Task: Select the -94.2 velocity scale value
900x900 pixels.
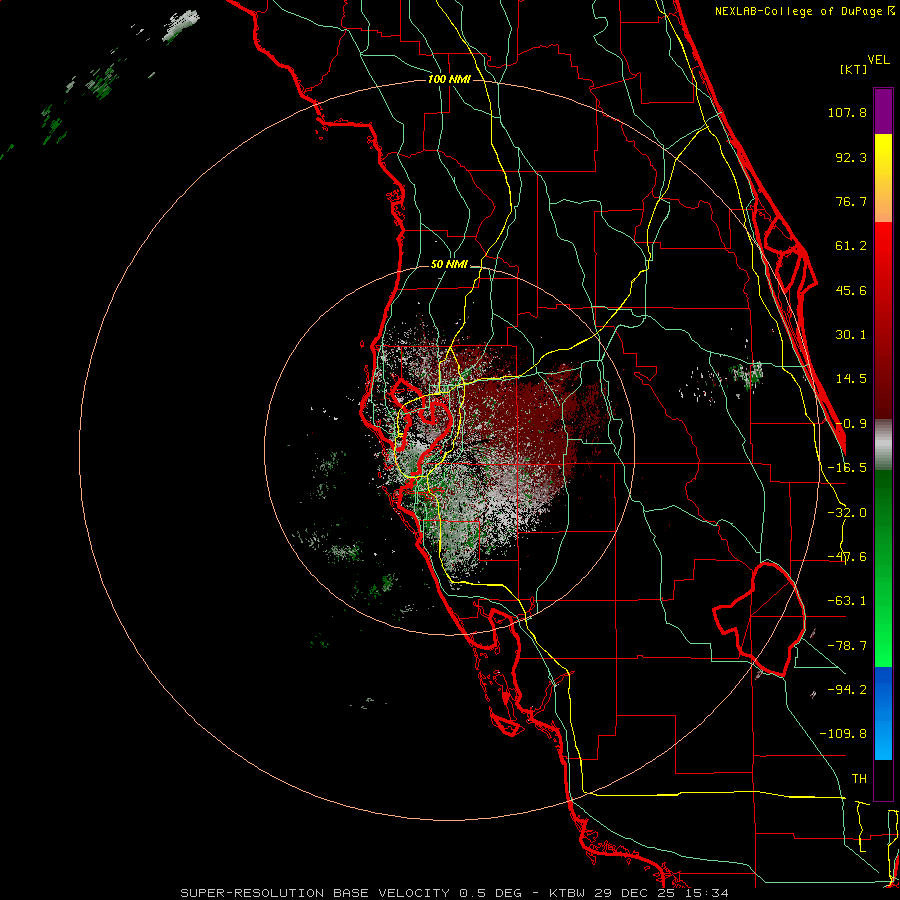Action: tap(847, 689)
